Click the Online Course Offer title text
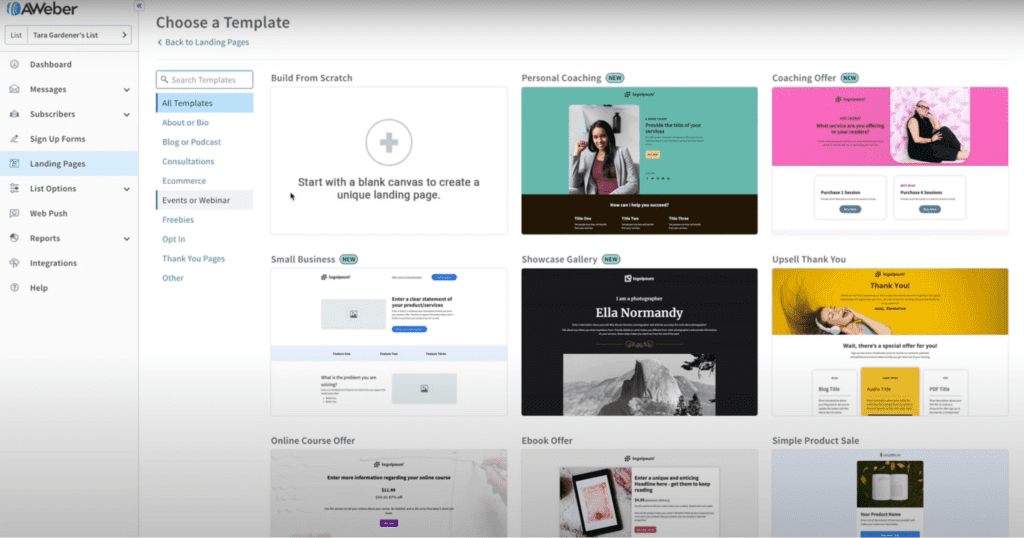 tap(313, 441)
